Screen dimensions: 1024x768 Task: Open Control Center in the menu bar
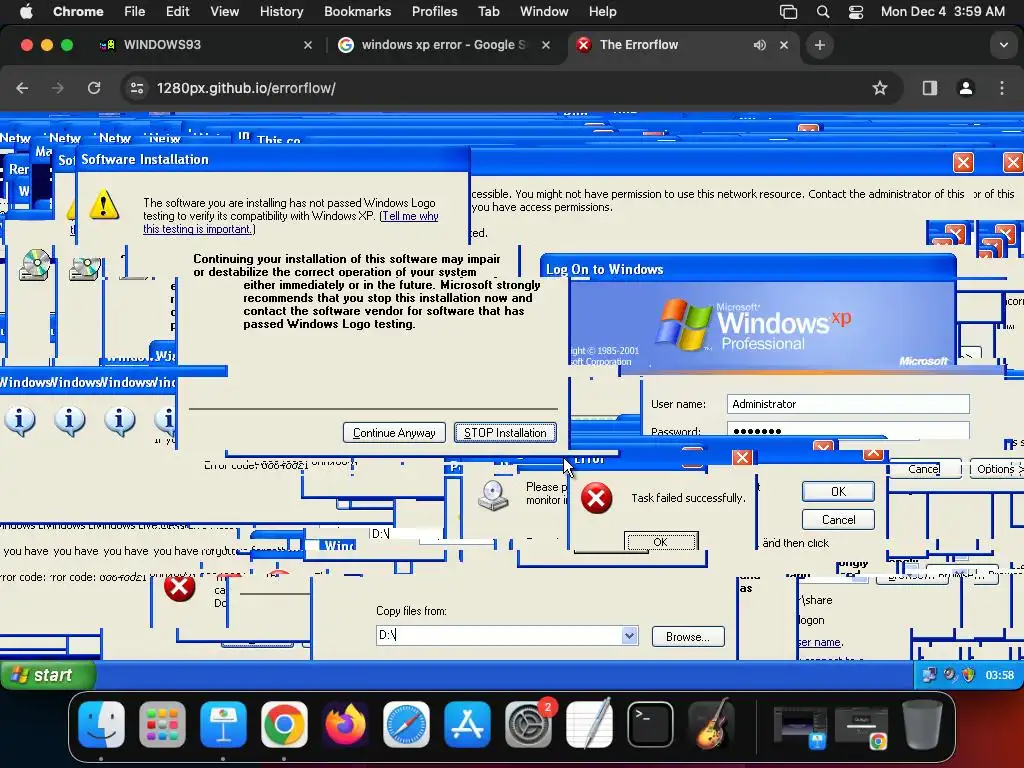856,11
